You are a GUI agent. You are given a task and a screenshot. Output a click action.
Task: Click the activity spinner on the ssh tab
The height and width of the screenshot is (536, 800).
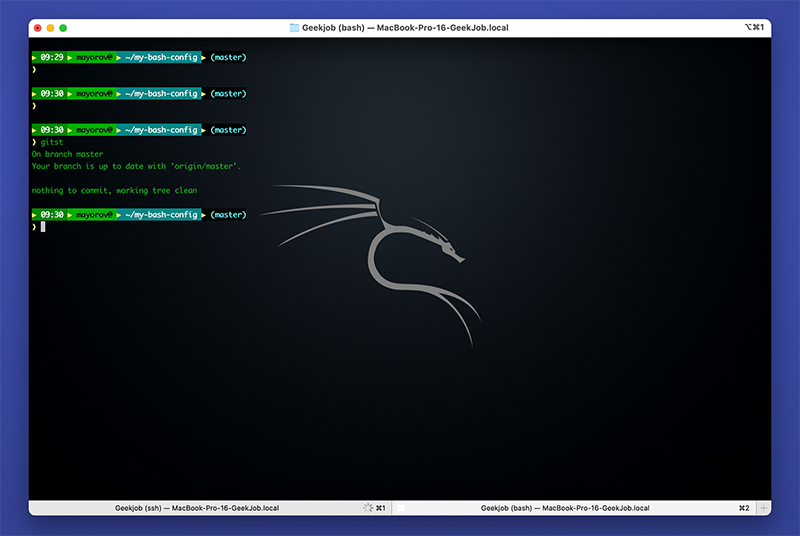coord(368,508)
